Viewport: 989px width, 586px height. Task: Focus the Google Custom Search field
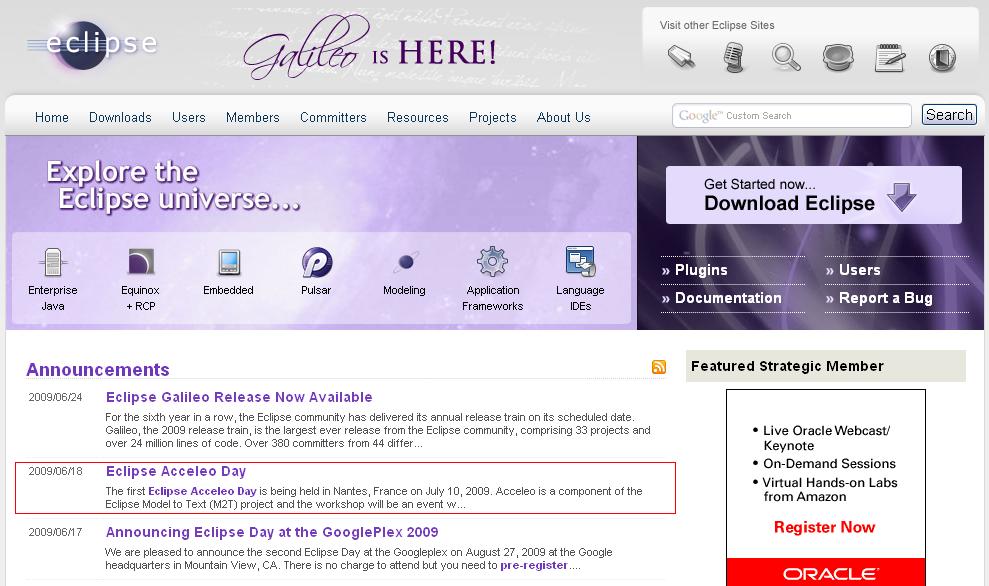click(791, 116)
